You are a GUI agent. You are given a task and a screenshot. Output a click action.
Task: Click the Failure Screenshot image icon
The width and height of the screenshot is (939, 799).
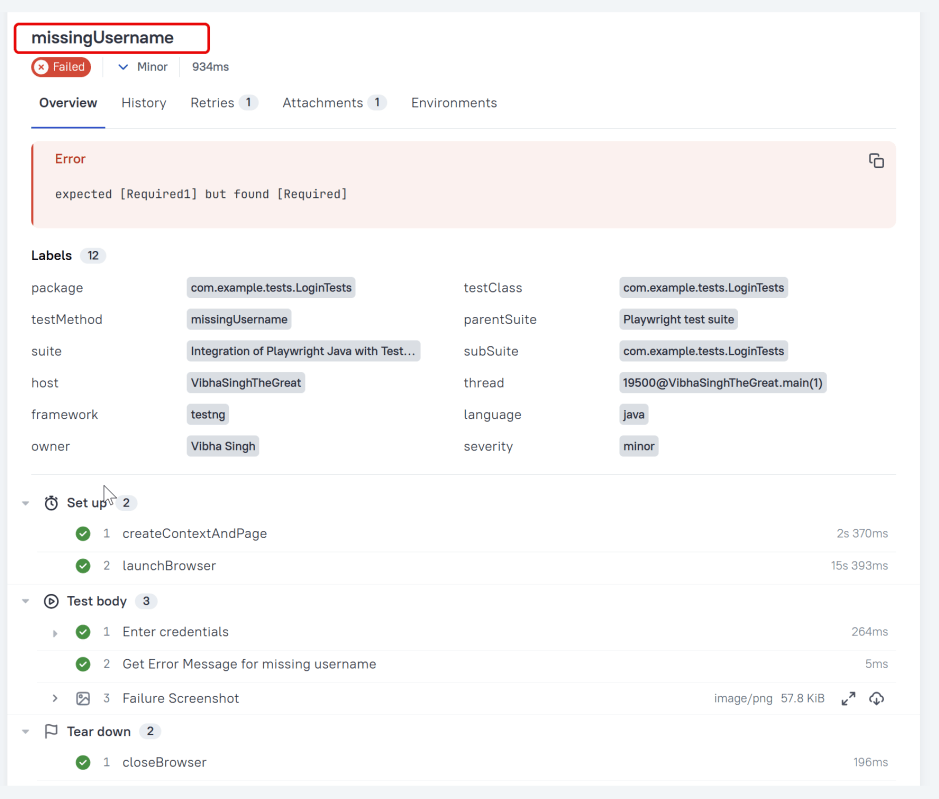83,699
